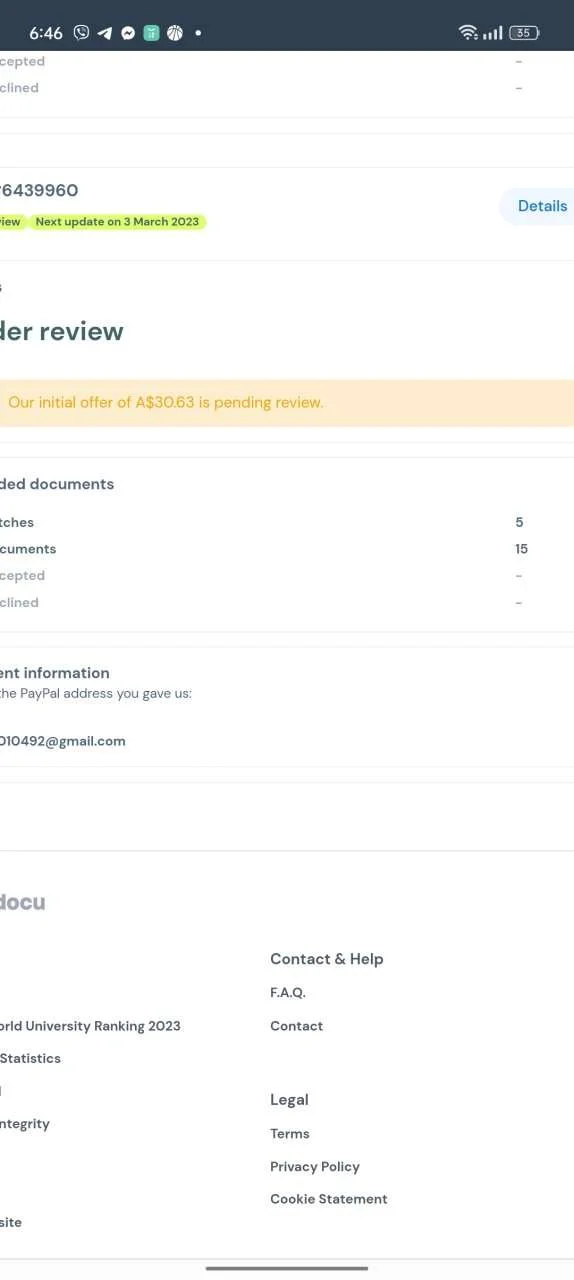Screen dimensions: 574x1280
Task: Tap the green app notification icon
Action: tap(151, 33)
